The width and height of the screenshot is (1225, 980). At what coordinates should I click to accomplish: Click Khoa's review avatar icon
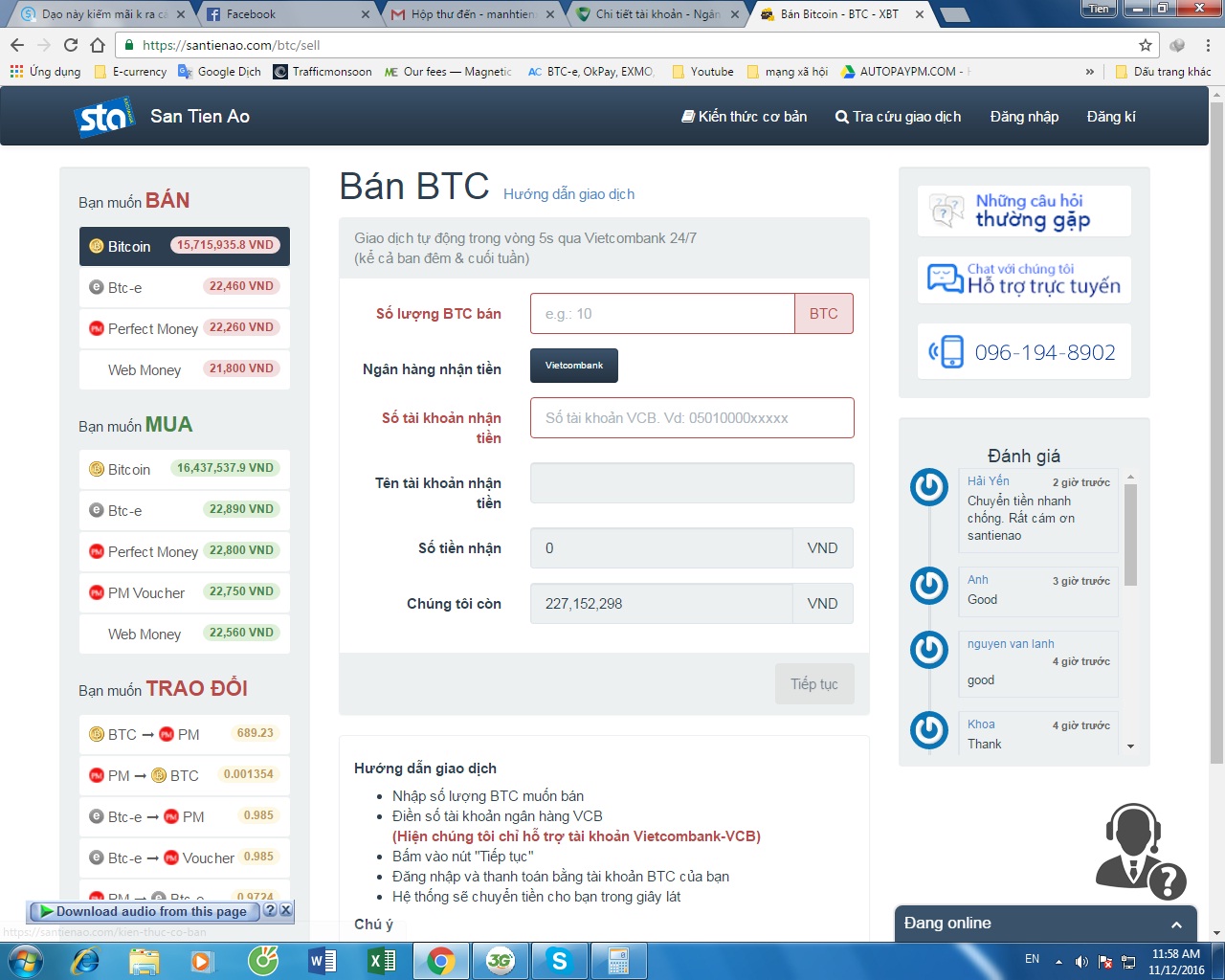pyautogui.click(x=928, y=730)
